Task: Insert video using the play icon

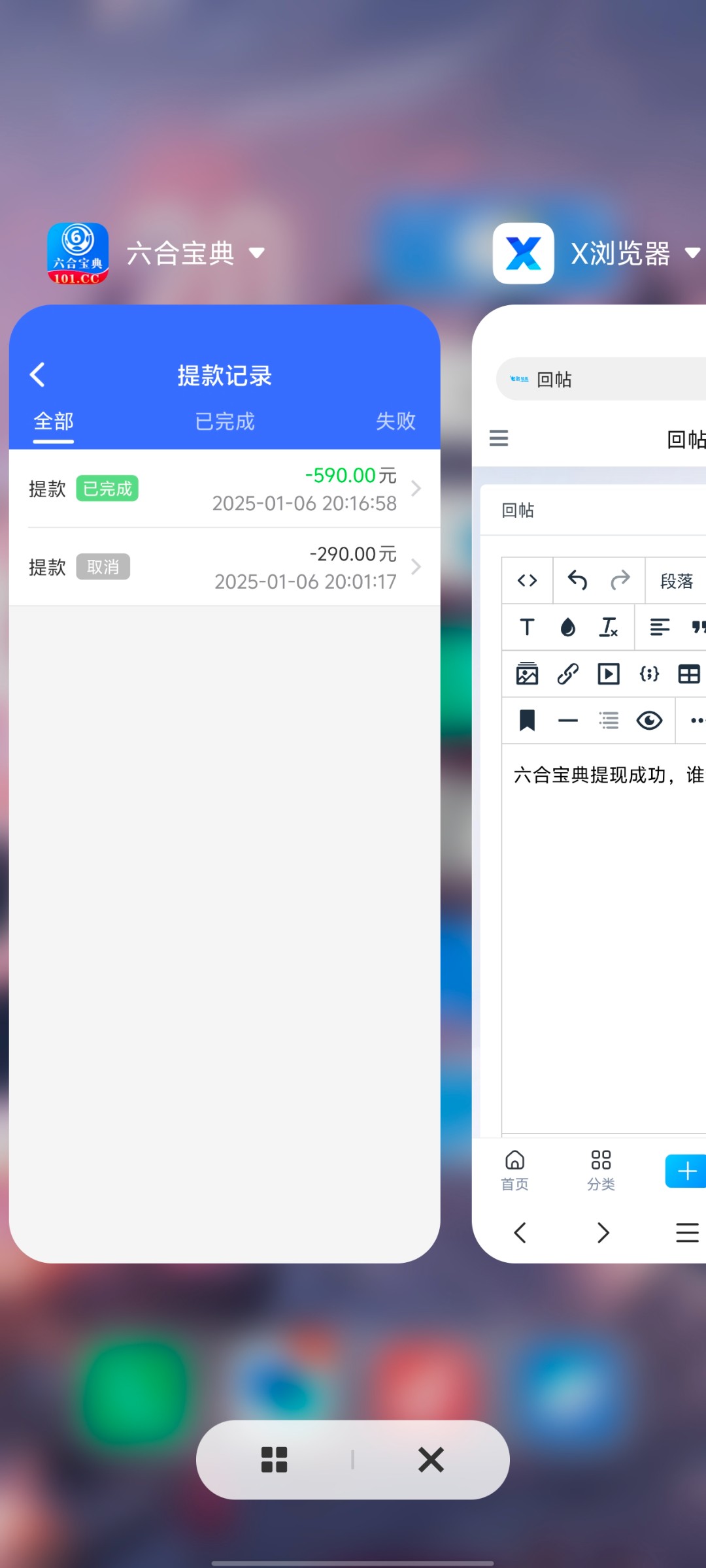Action: click(609, 674)
